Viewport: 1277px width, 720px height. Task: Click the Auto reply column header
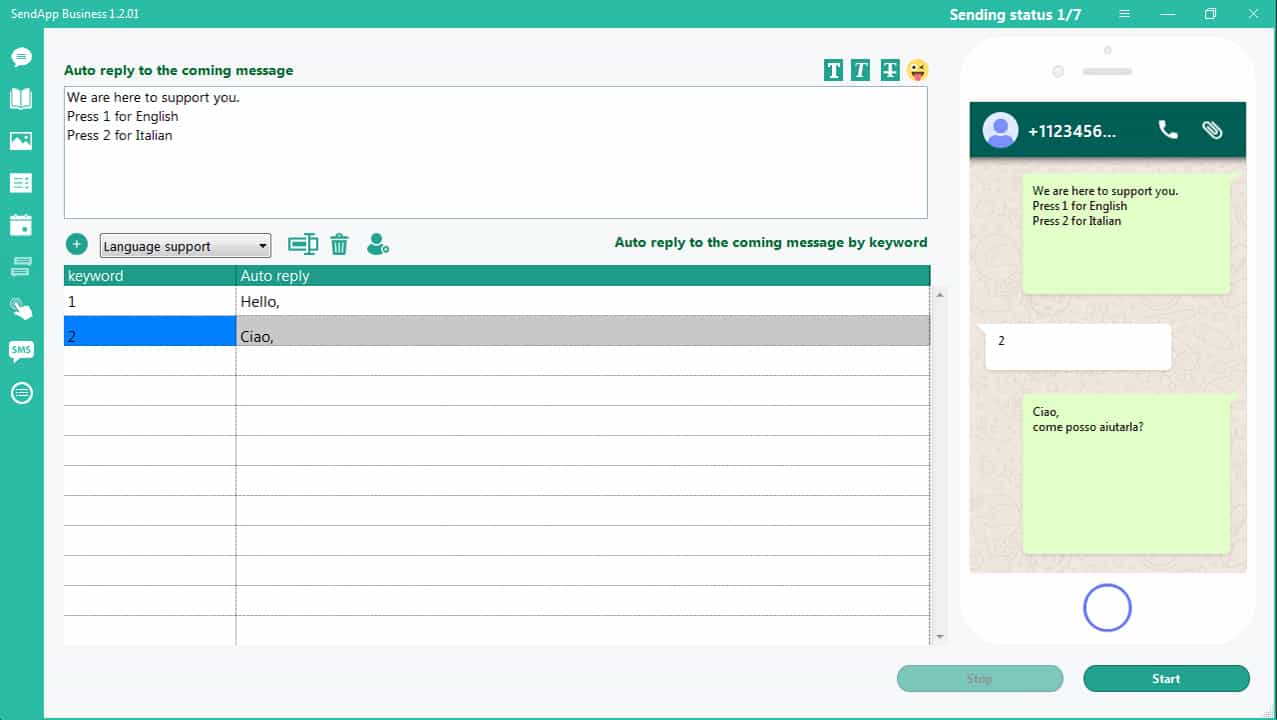(x=582, y=275)
